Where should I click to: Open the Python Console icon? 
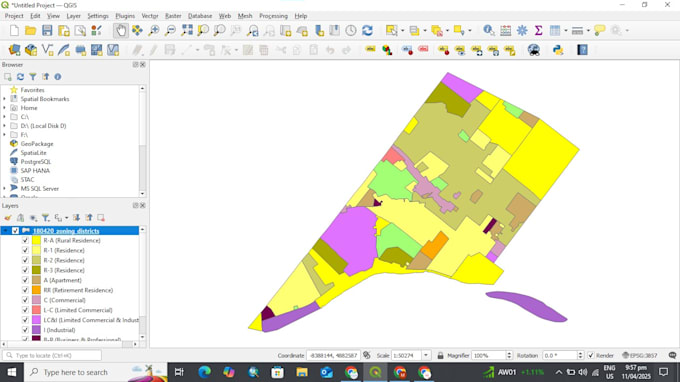(558, 50)
